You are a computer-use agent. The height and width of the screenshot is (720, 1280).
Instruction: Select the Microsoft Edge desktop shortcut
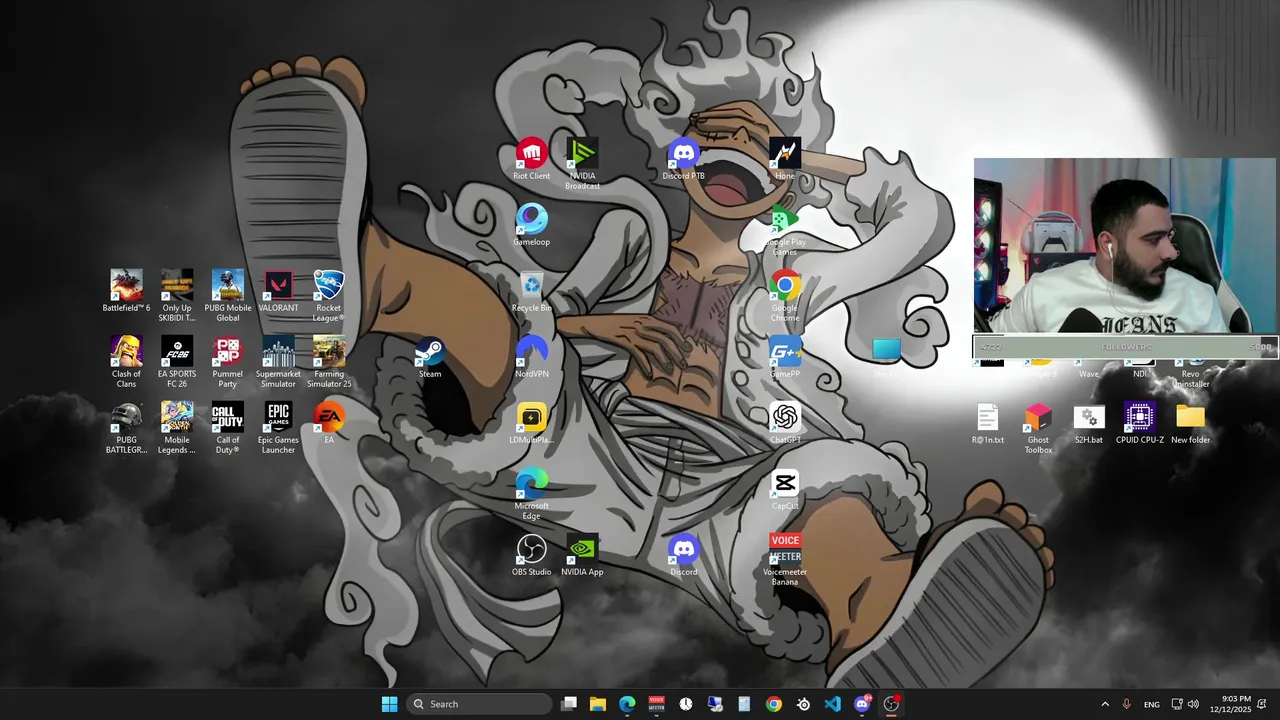(x=531, y=494)
